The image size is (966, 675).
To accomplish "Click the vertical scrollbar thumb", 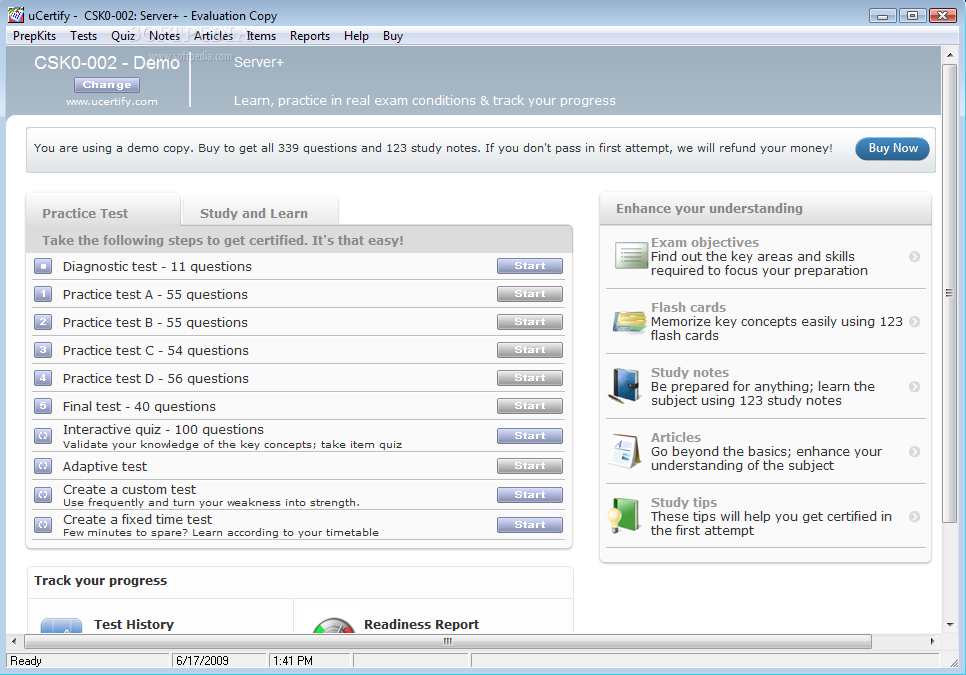I will 949,293.
